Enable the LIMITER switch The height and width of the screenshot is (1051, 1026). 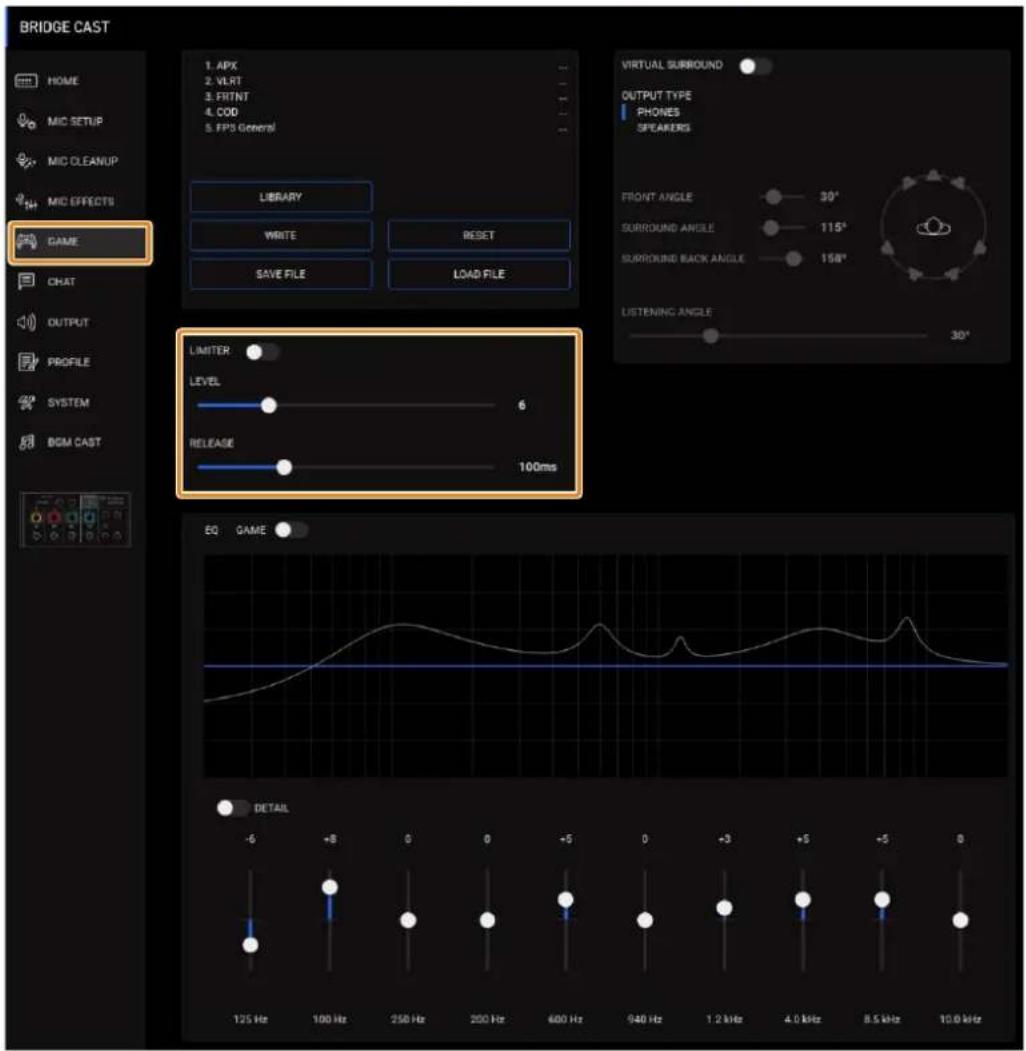pyautogui.click(x=262, y=352)
